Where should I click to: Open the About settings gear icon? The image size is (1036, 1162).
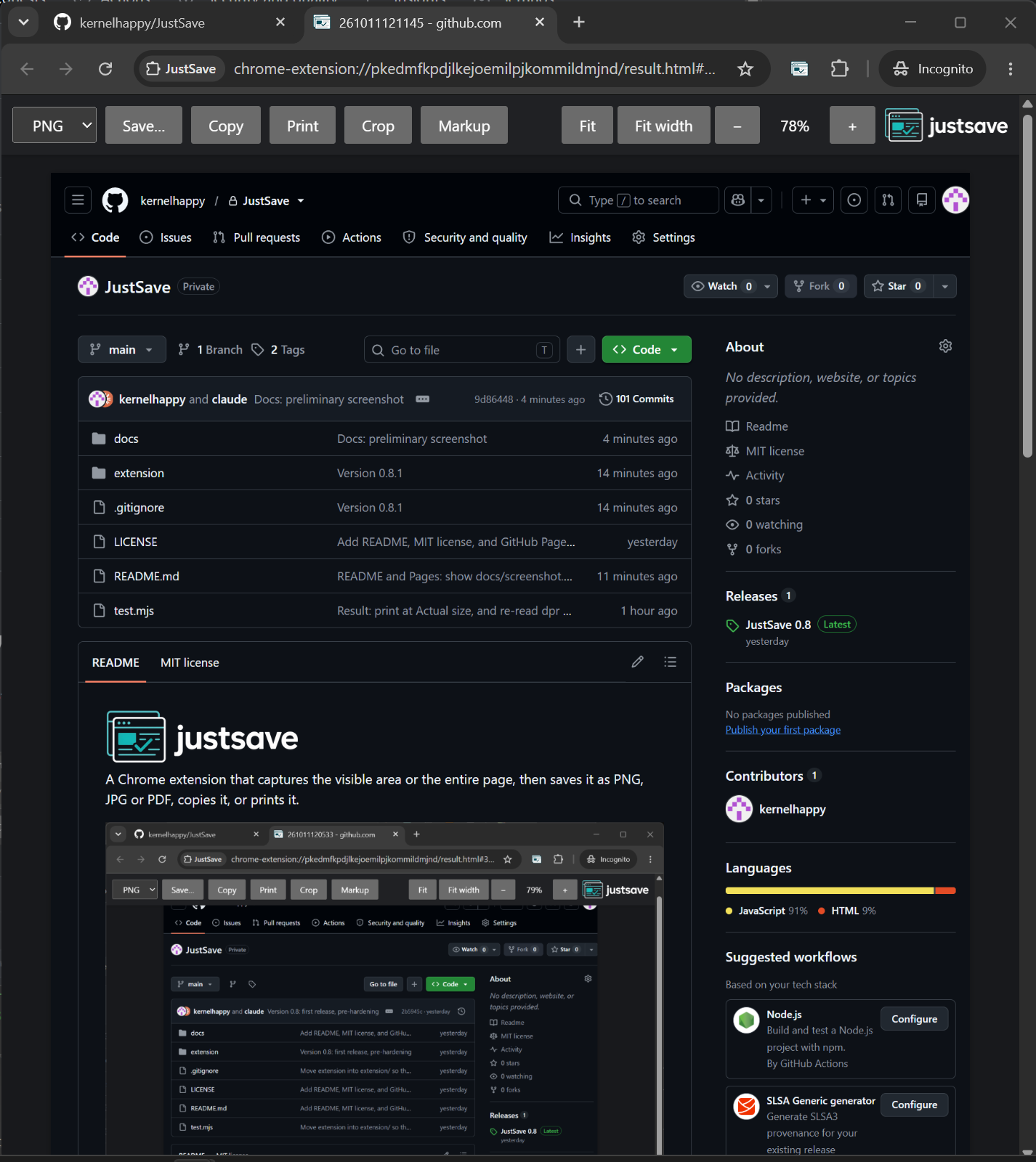[945, 346]
